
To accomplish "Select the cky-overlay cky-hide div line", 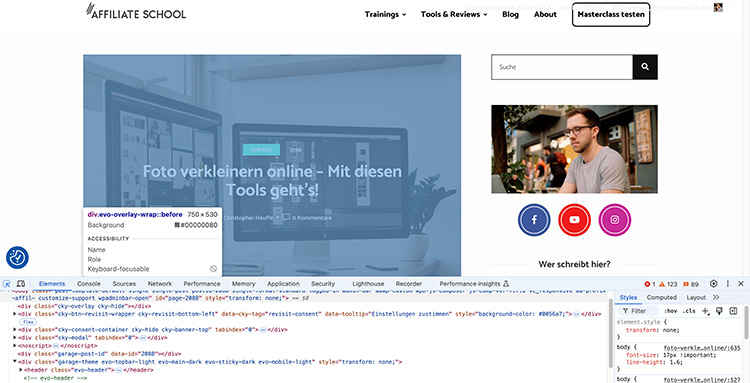I will [x=84, y=306].
